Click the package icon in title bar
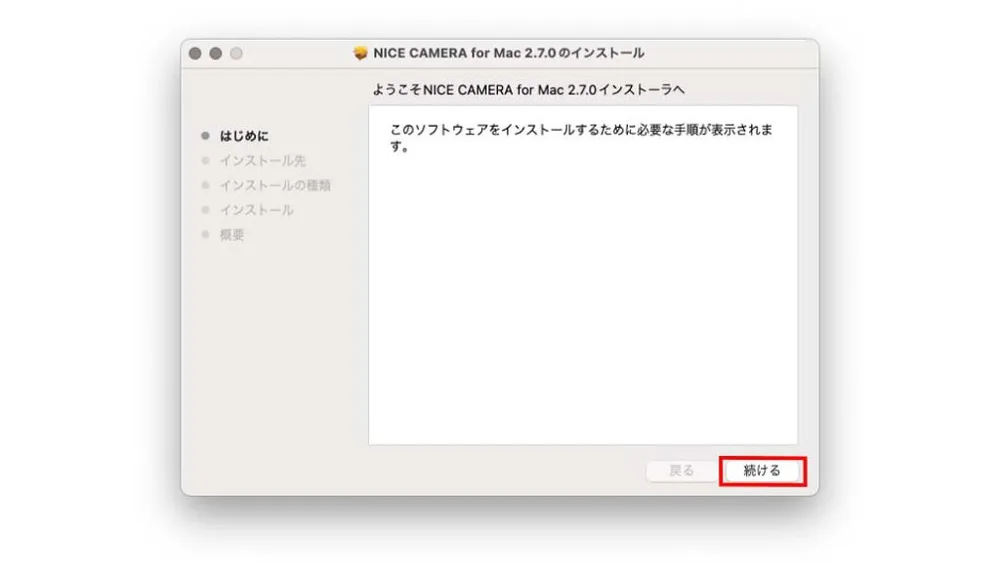This screenshot has height=572, width=1000. 360,53
